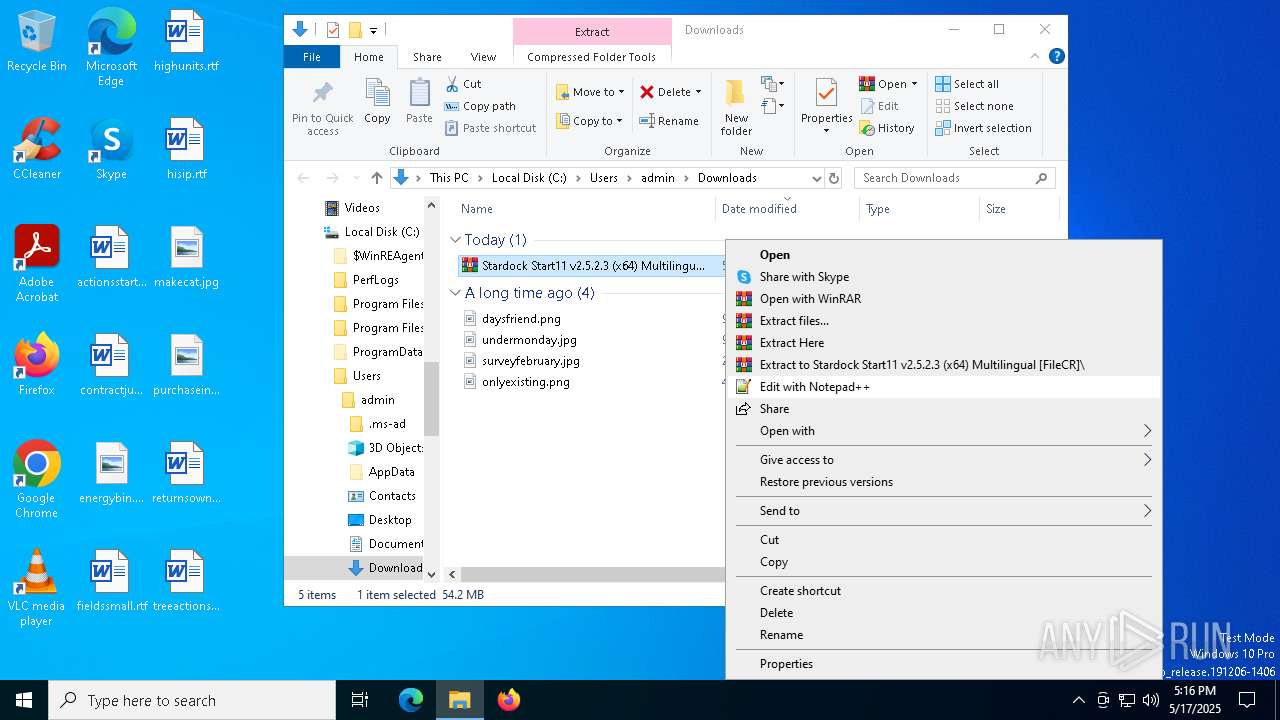
Task: Click History in ribbon
Action: click(x=887, y=128)
